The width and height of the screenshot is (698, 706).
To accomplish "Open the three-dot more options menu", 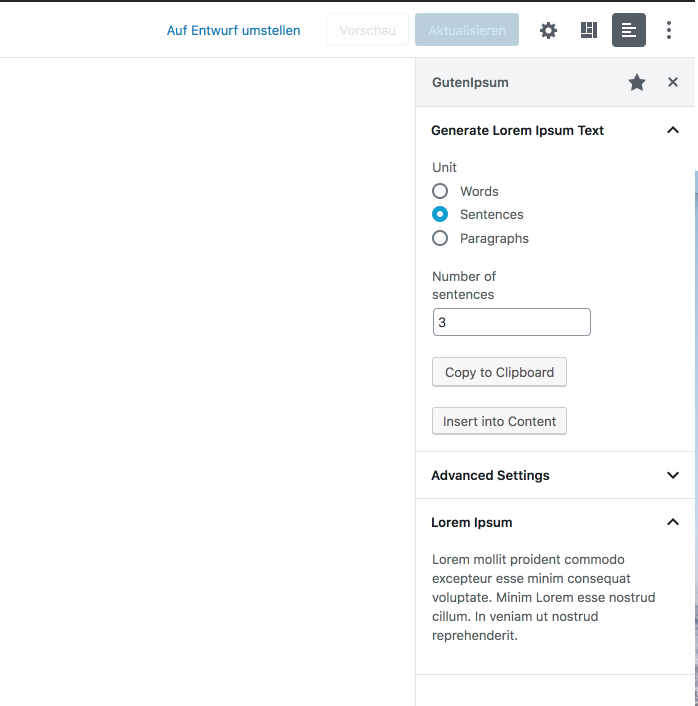I will coord(669,30).
